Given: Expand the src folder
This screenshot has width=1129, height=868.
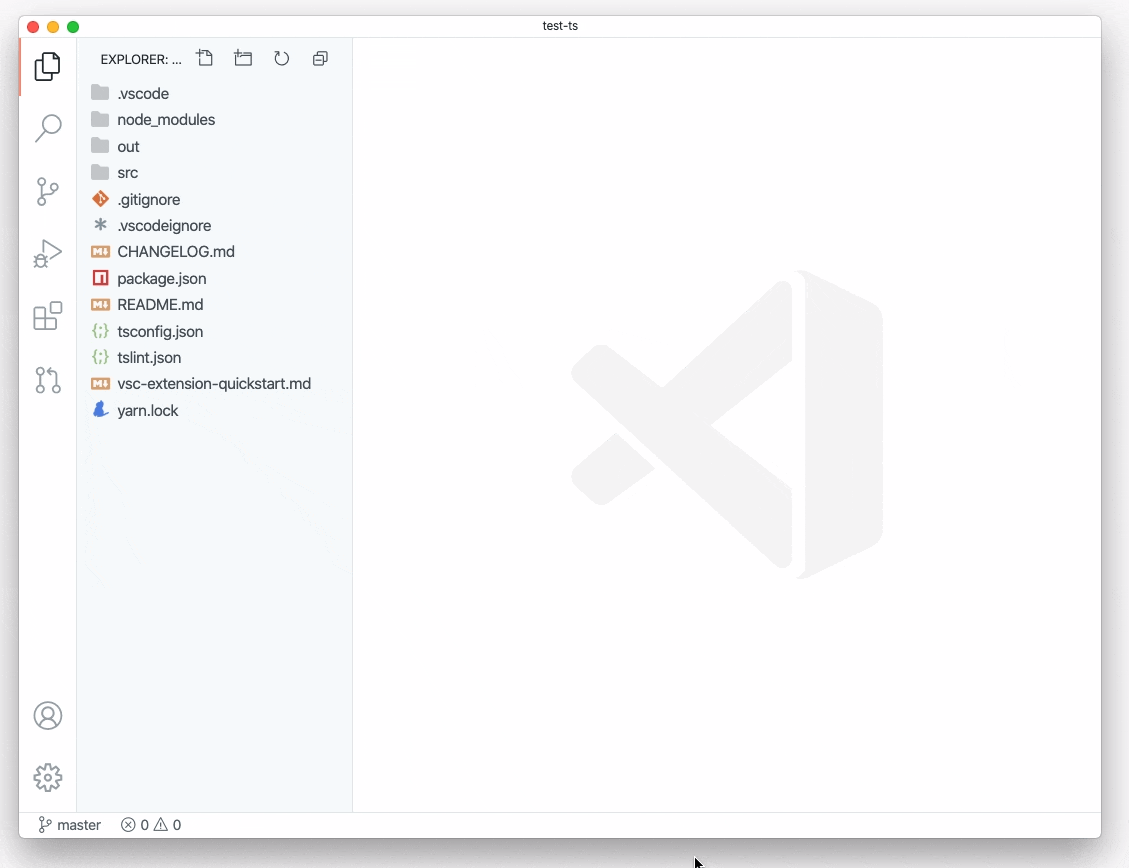Looking at the screenshot, I should click(127, 173).
